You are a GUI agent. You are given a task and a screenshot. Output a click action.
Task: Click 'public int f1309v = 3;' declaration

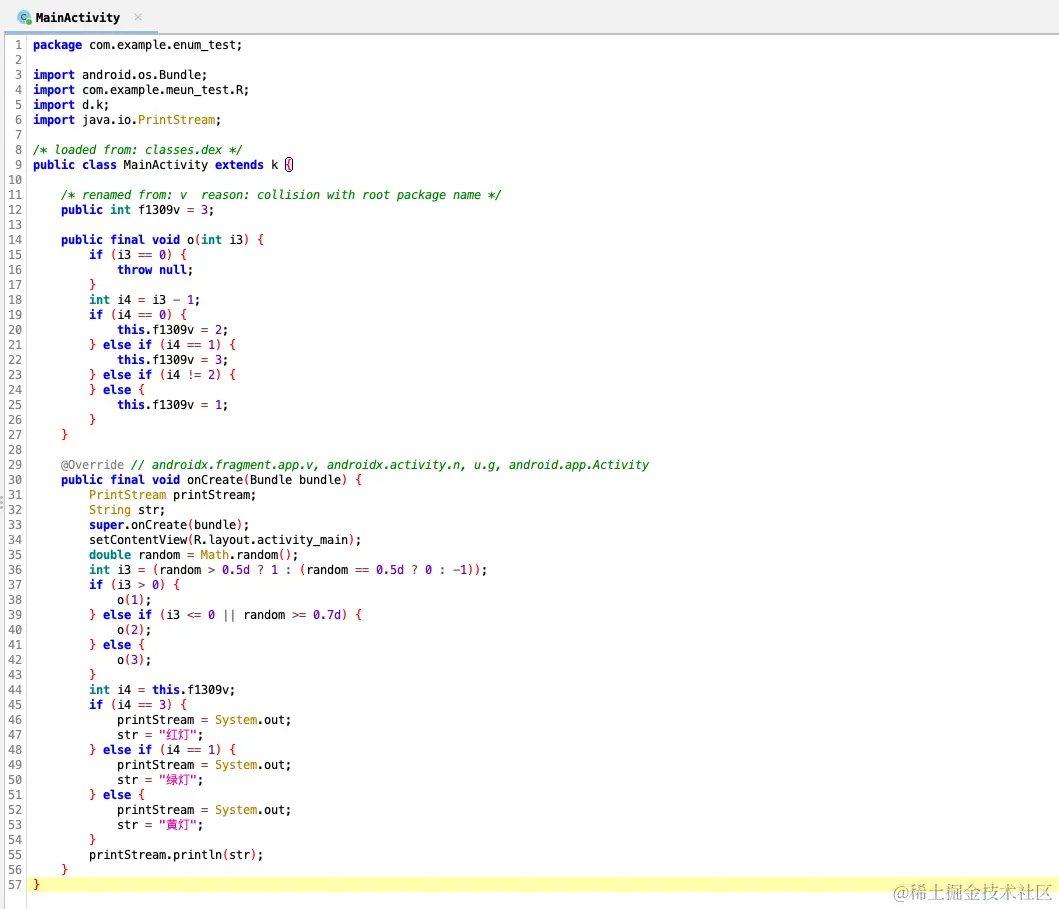137,210
